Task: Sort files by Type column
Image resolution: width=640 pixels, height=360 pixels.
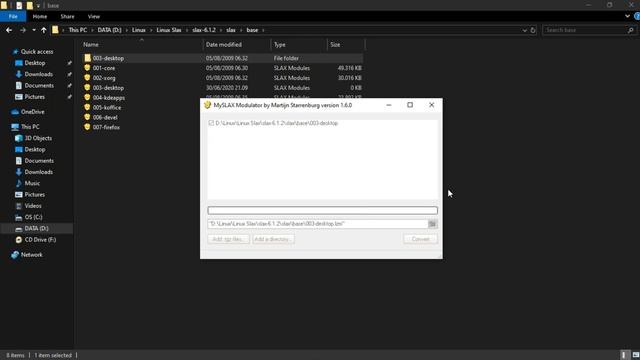Action: click(x=299, y=44)
